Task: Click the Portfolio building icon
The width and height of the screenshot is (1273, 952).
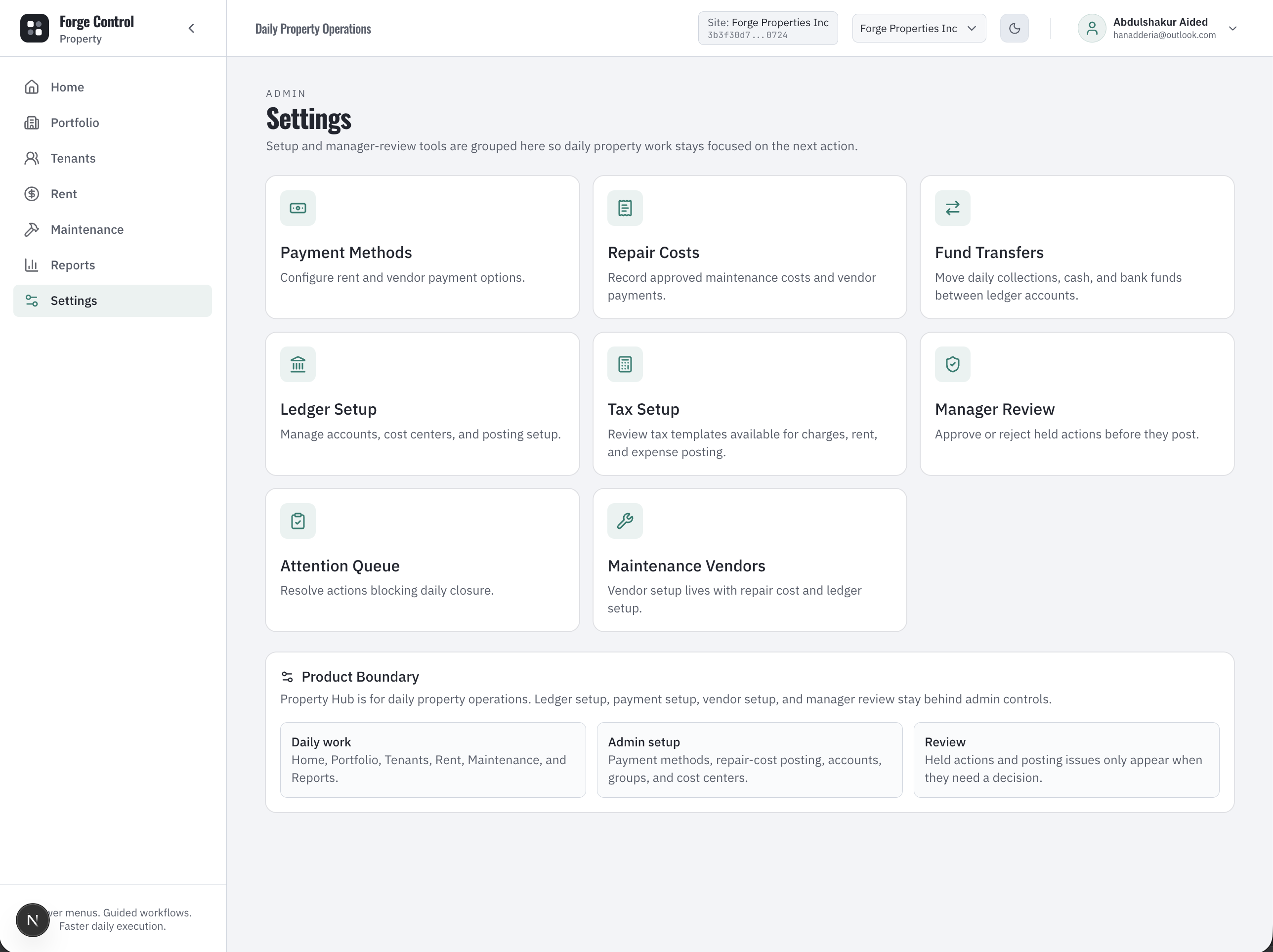Action: click(x=32, y=123)
